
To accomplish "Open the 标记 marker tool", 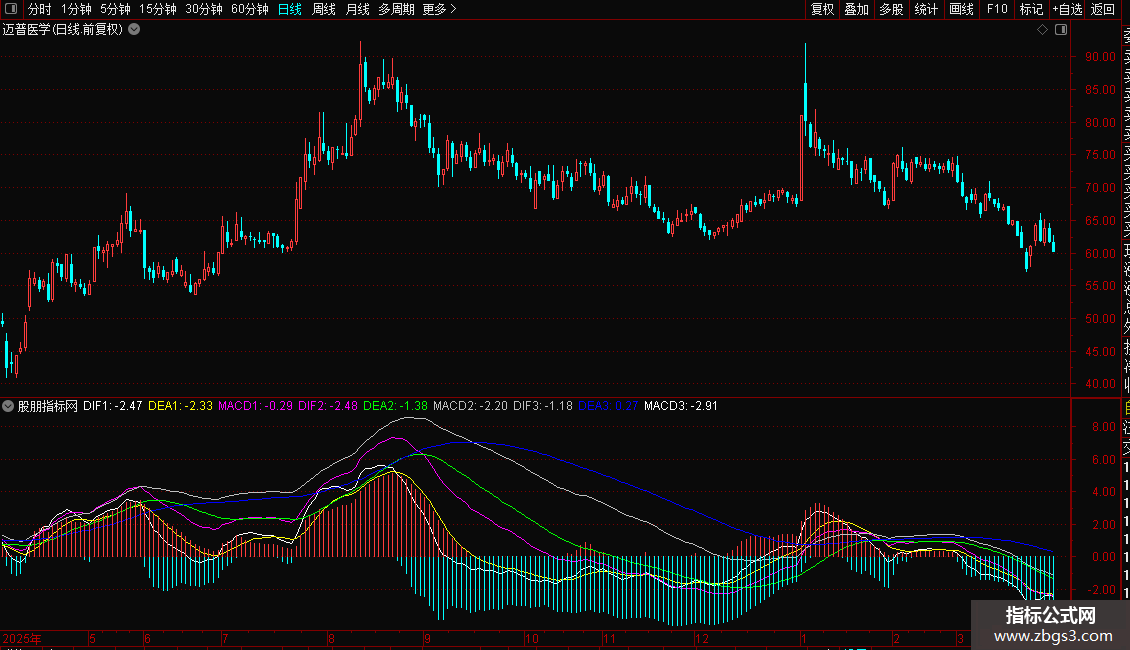I will (1031, 10).
